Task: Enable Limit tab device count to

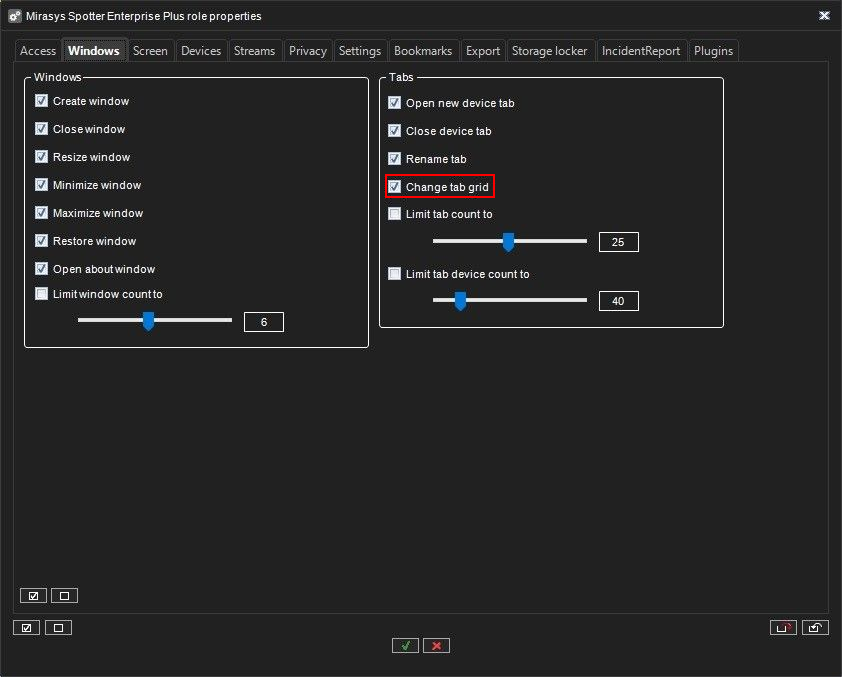Action: [395, 274]
